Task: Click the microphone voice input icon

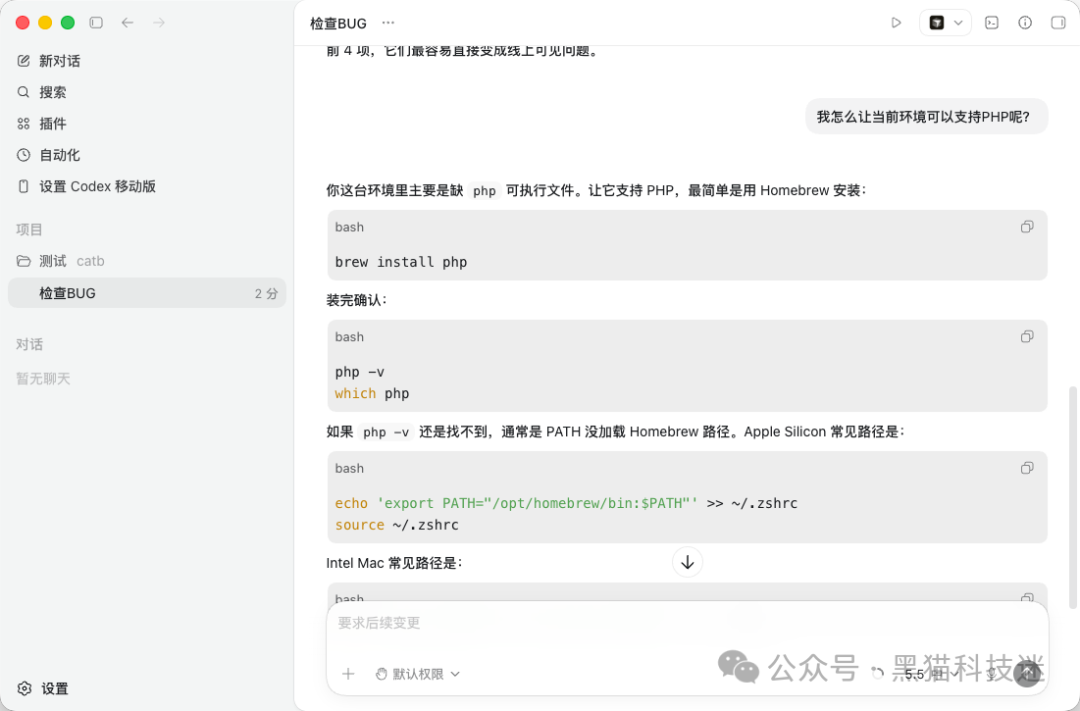Action: (992, 674)
